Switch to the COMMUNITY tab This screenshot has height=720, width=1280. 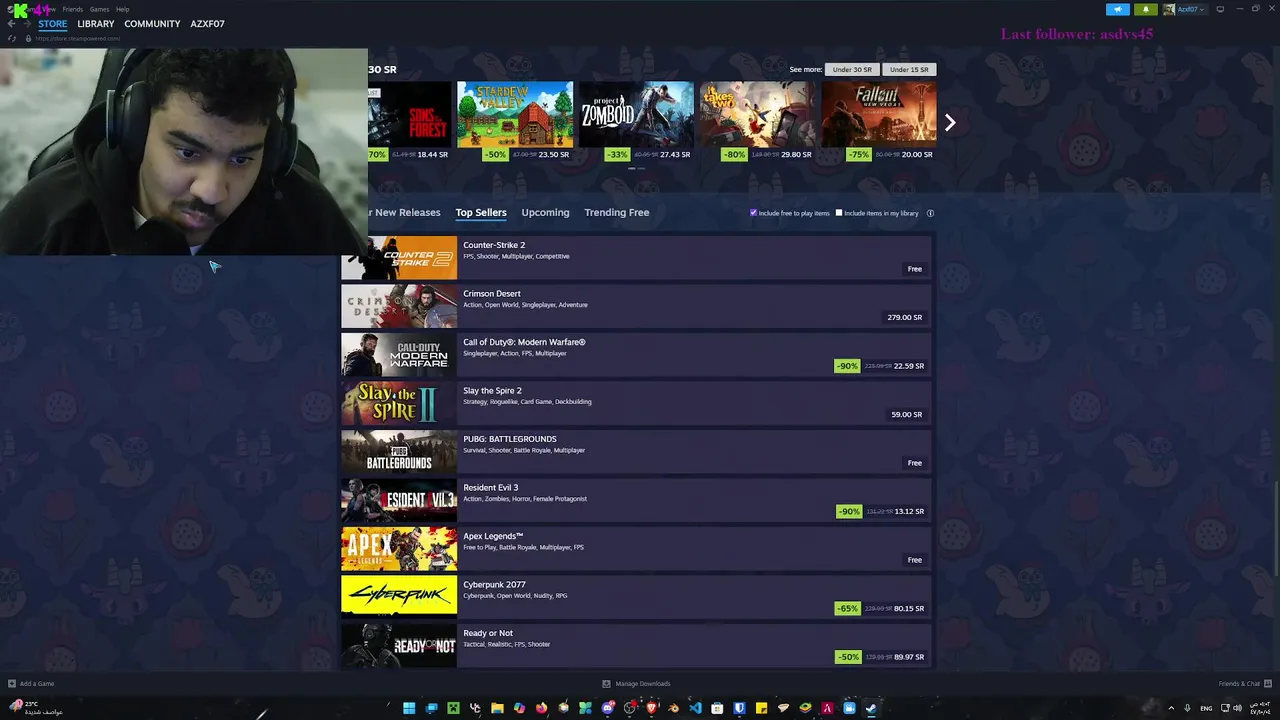point(152,24)
